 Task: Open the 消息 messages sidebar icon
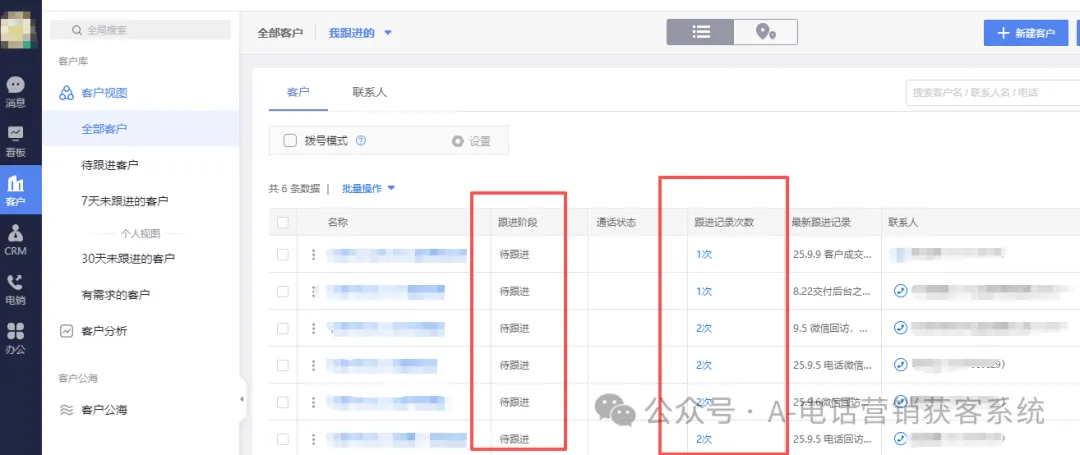[15, 92]
